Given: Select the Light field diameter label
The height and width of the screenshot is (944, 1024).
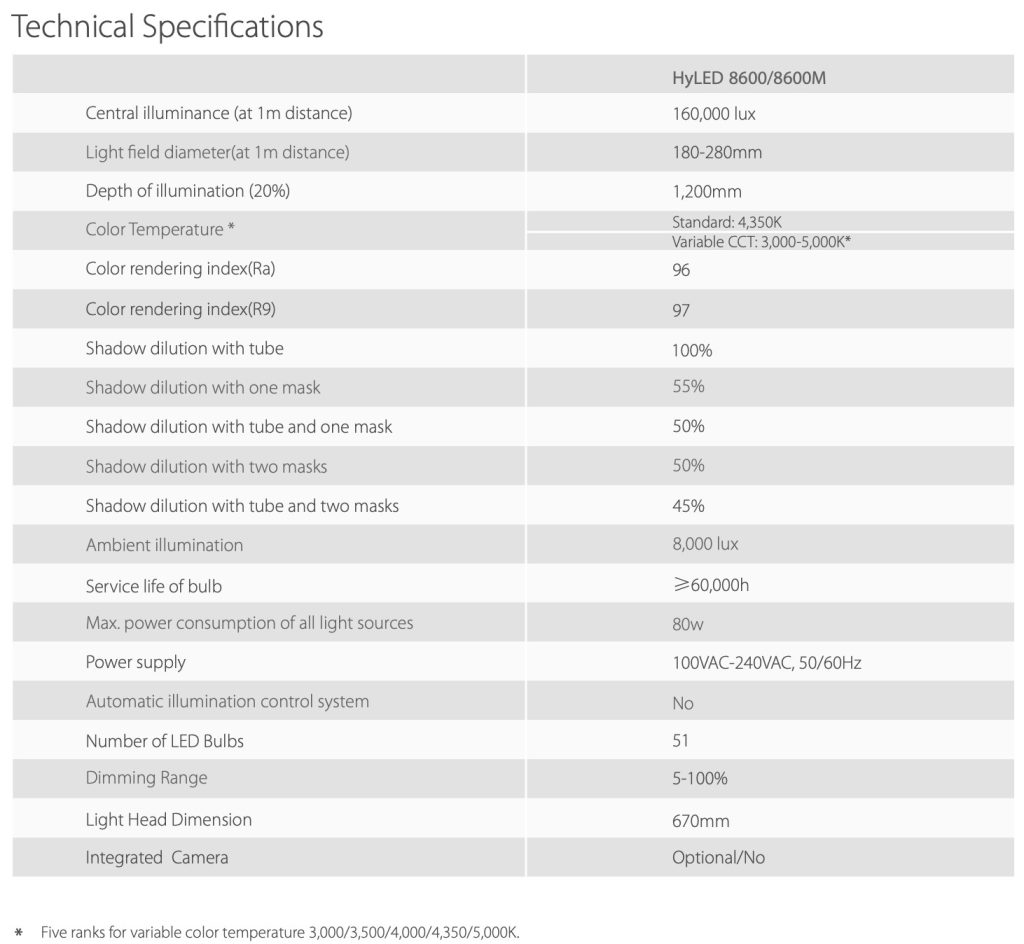Looking at the screenshot, I should coord(217,152).
